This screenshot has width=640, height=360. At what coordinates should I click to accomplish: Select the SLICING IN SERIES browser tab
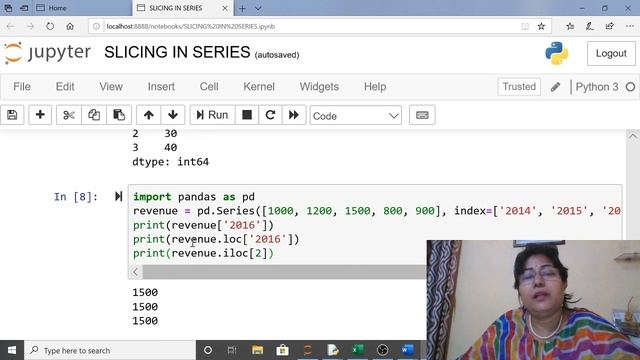point(176,8)
